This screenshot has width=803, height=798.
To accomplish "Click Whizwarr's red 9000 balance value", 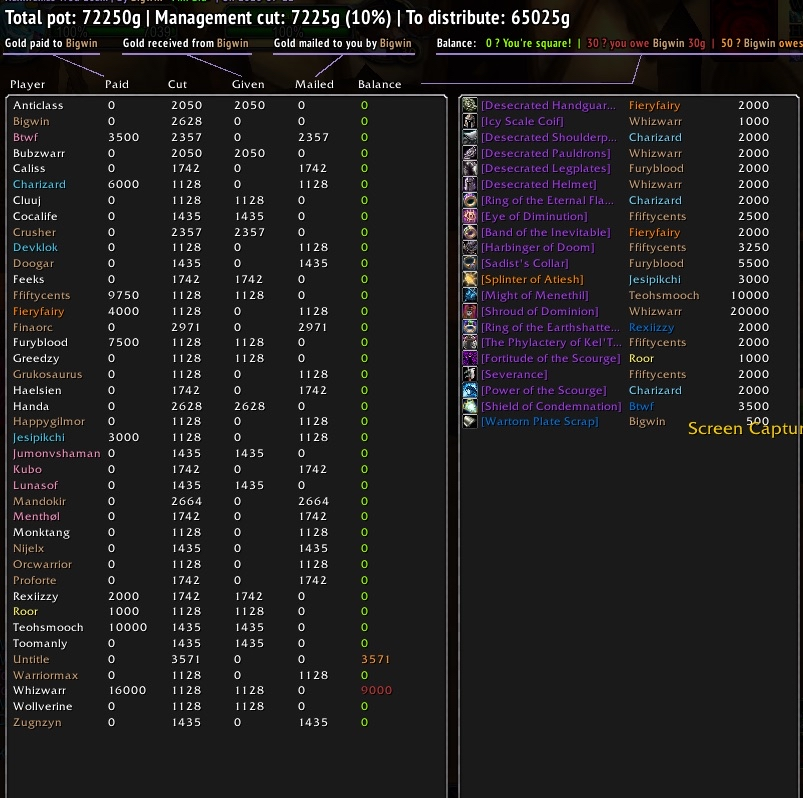I will click(x=376, y=690).
